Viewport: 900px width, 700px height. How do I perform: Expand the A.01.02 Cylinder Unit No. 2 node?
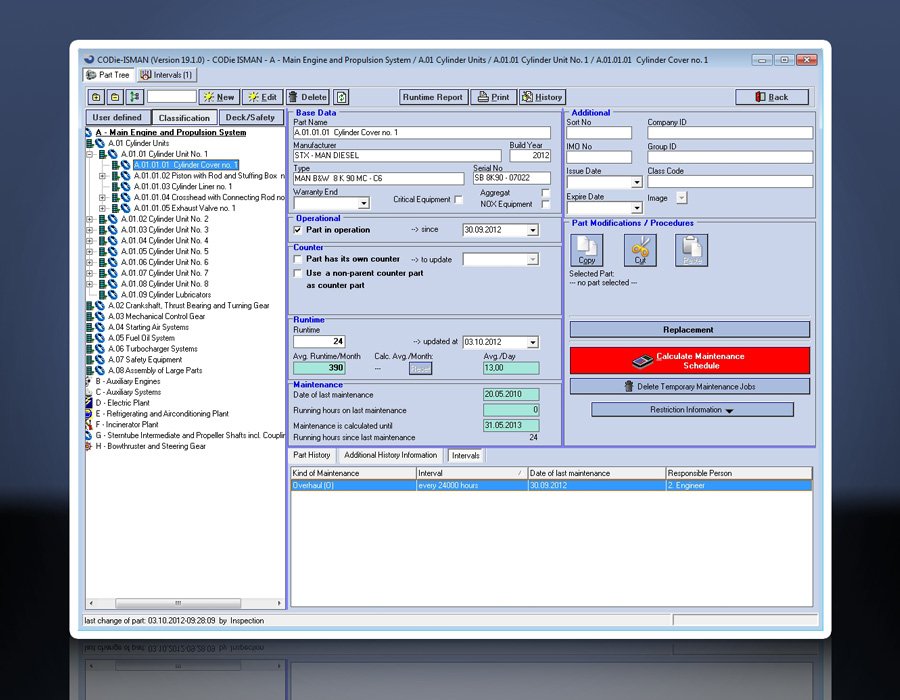[90, 219]
